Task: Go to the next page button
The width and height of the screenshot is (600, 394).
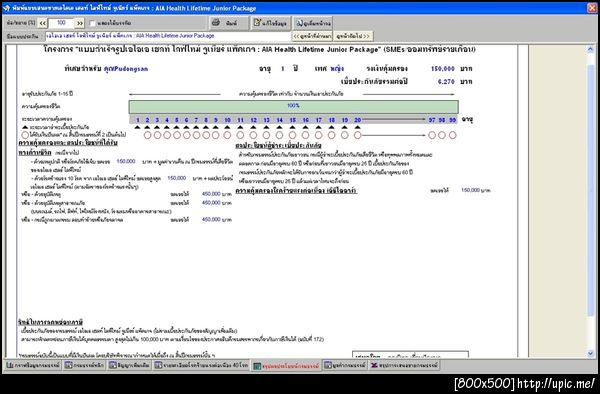Action: pos(353,36)
